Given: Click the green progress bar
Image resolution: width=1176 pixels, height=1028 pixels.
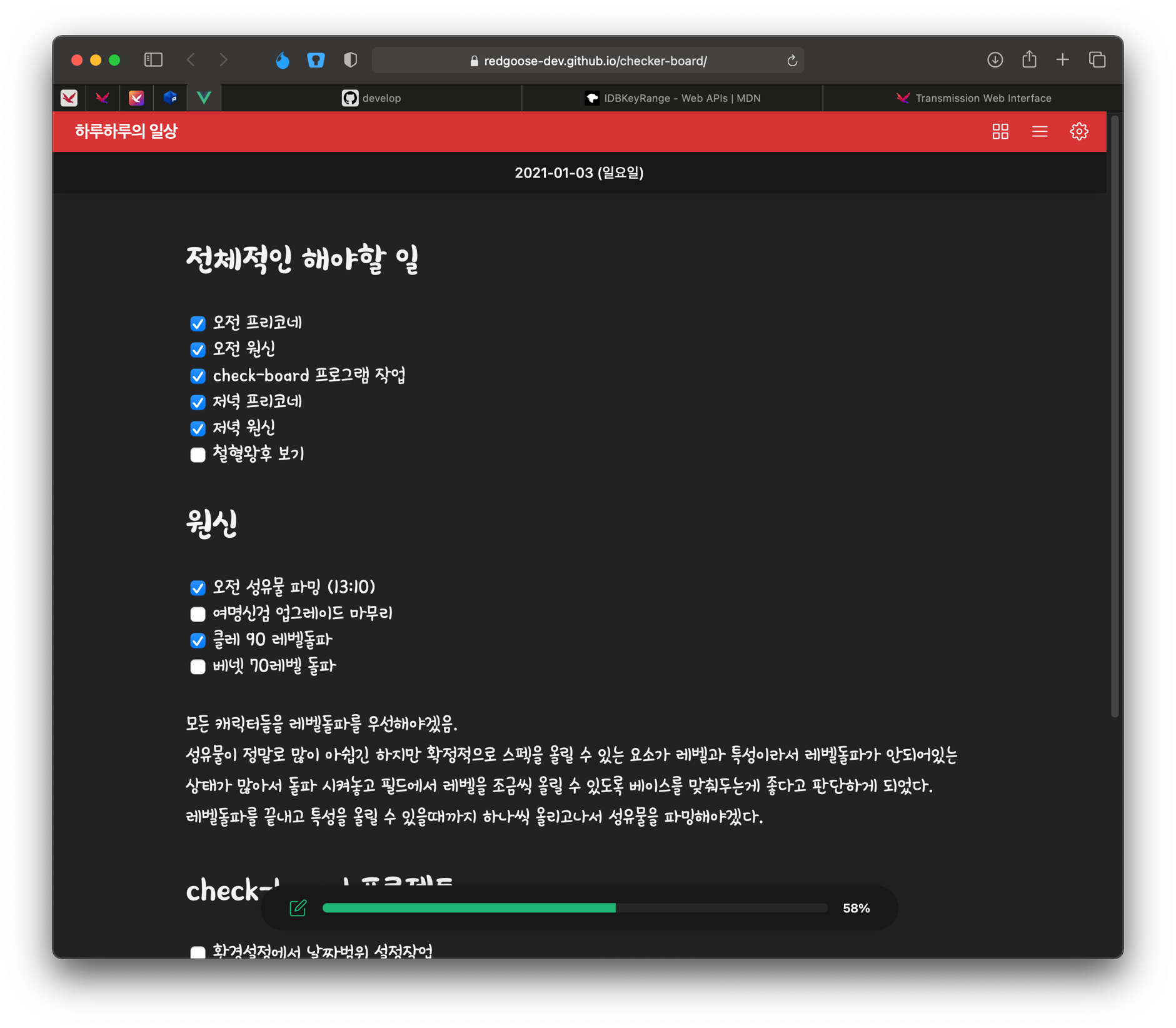Looking at the screenshot, I should [x=575, y=907].
